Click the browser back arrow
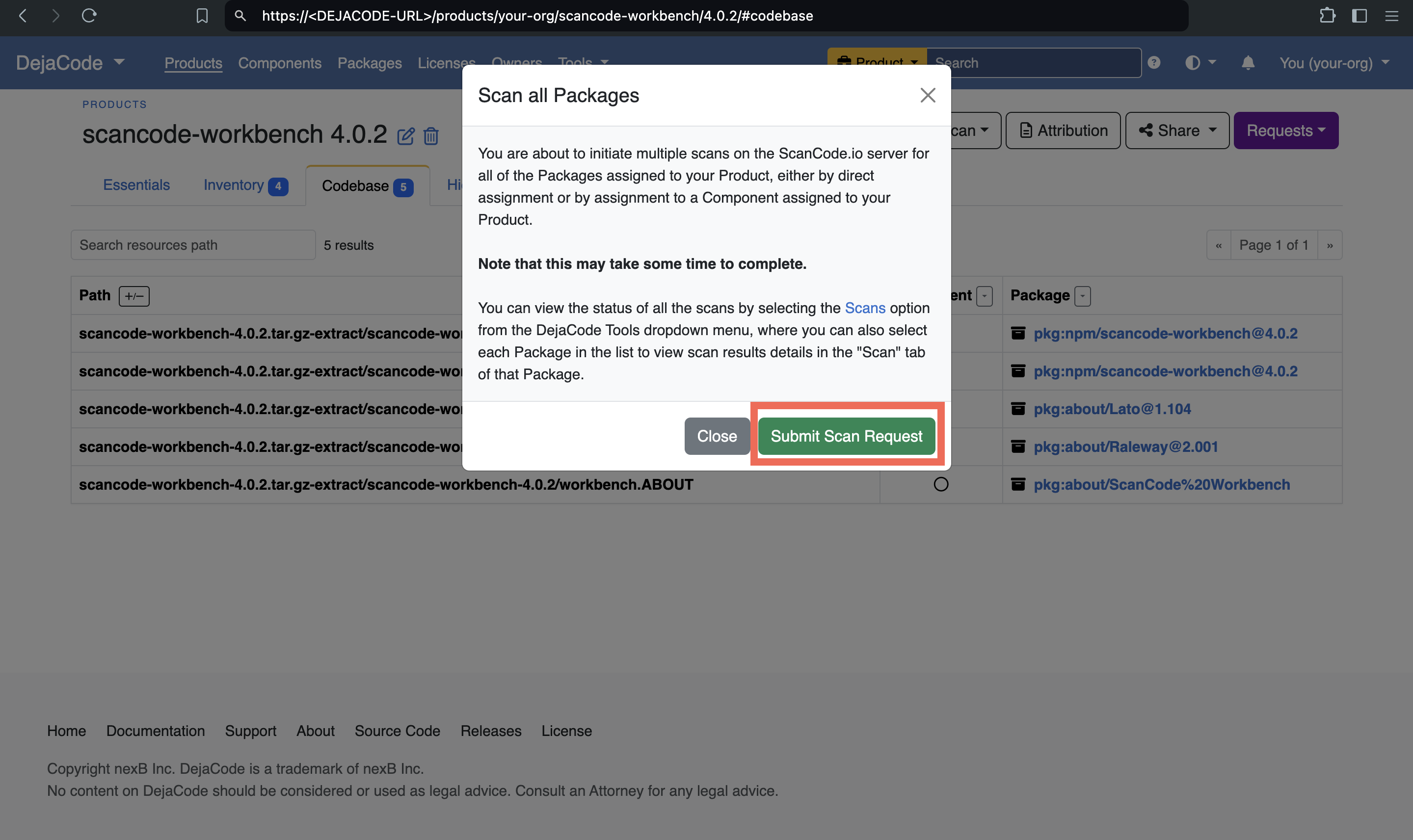Viewport: 1413px width, 840px height. pyautogui.click(x=23, y=16)
